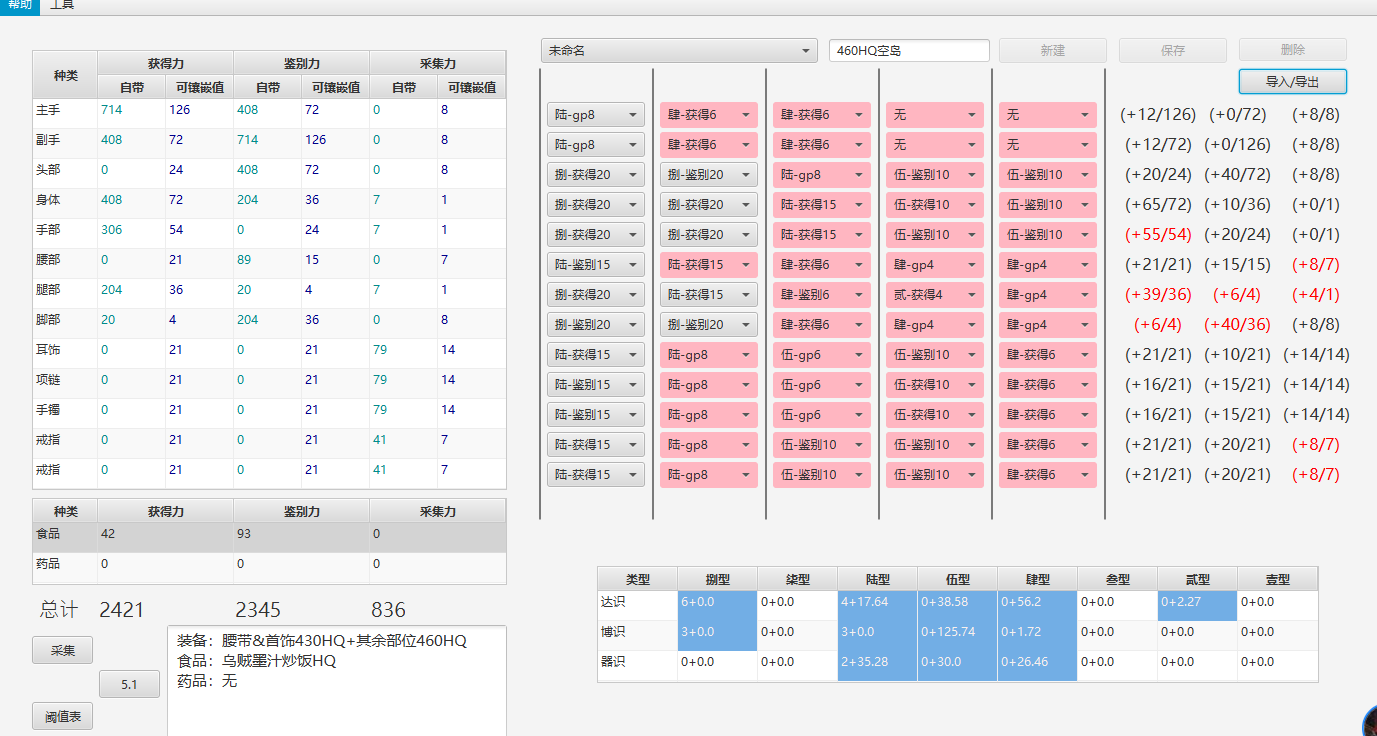Open 伍-鉴别10 dropdown in the (+10/21) row
The image size is (1377, 736).
click(x=934, y=355)
